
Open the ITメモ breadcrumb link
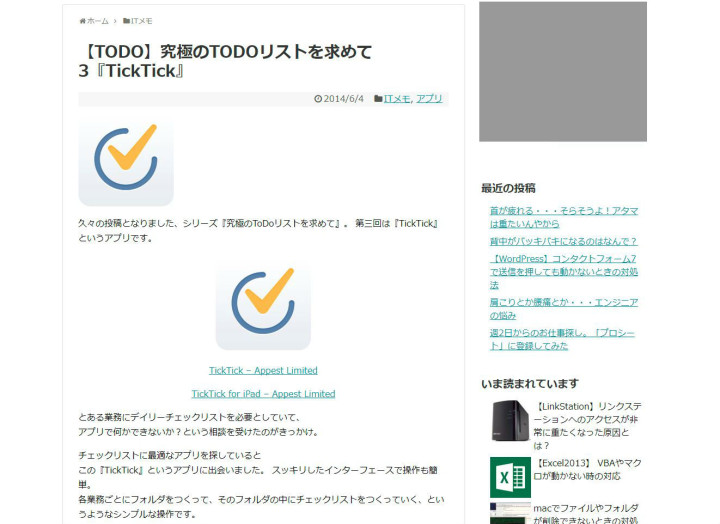[x=141, y=21]
